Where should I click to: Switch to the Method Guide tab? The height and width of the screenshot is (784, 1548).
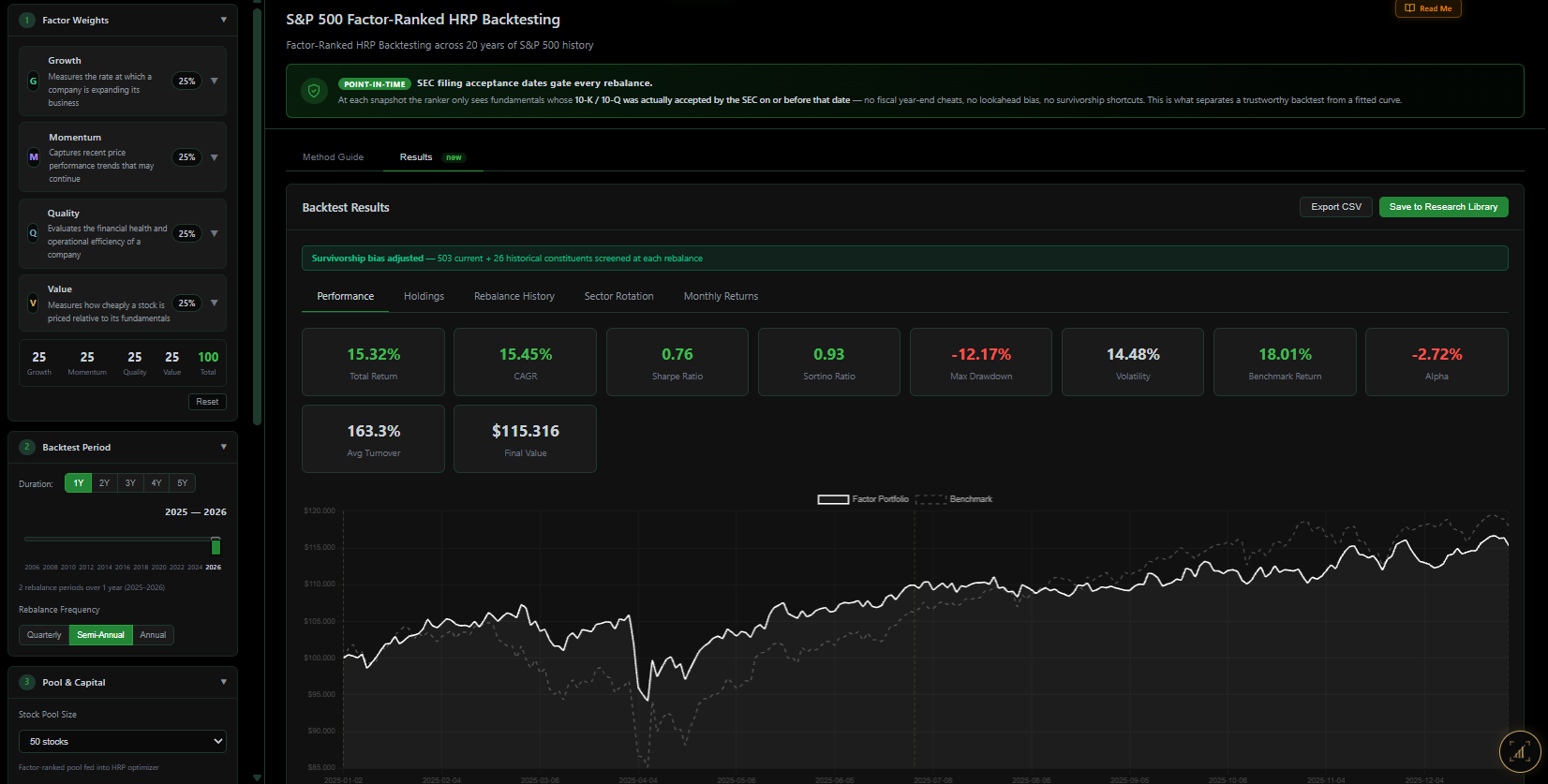point(333,157)
